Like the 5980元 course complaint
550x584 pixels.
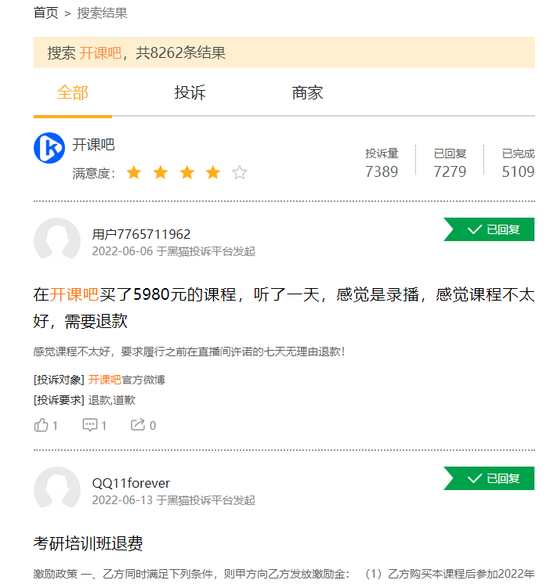coord(45,425)
